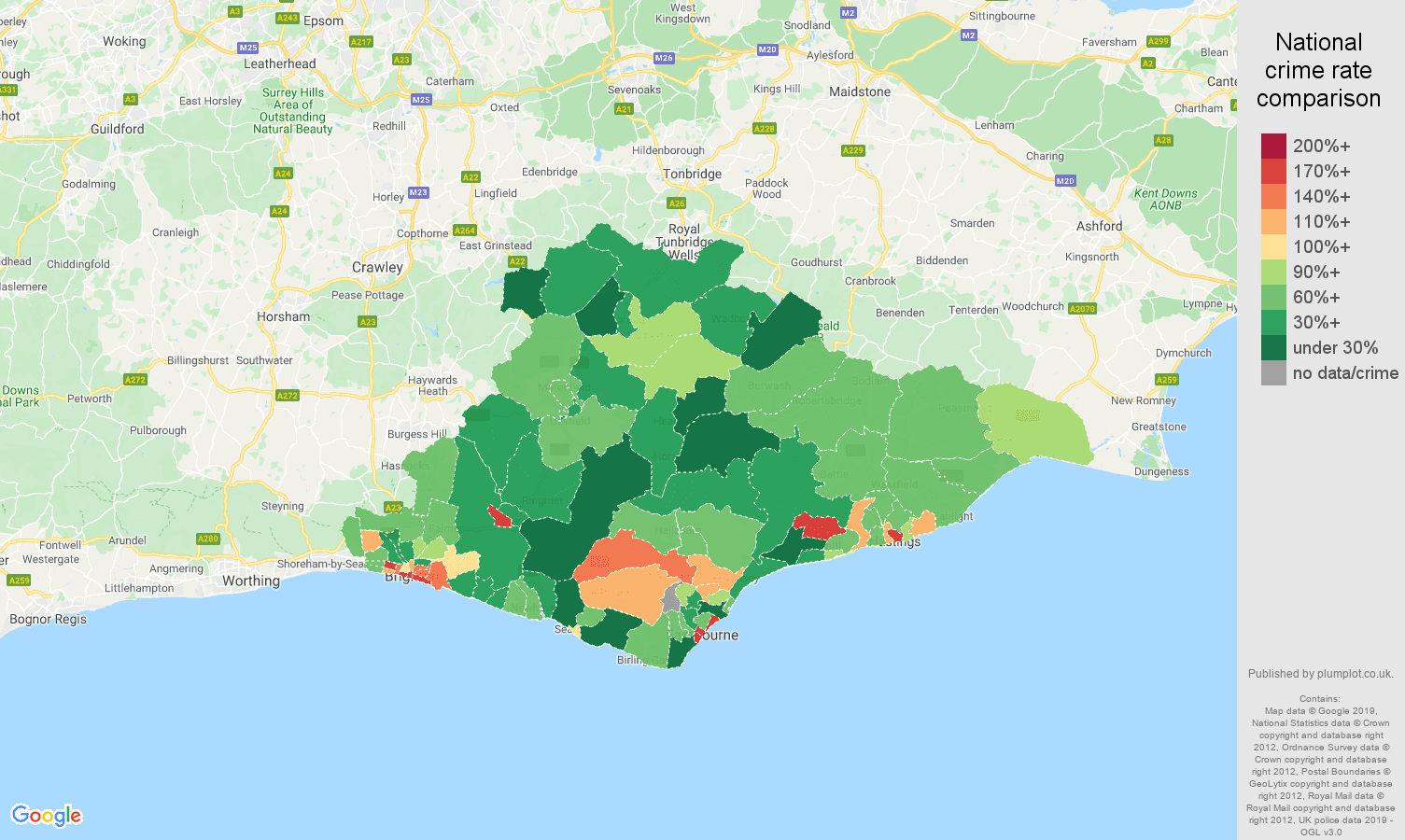Click the Burgess Hill label
Screen dimensions: 1405x840
(417, 434)
